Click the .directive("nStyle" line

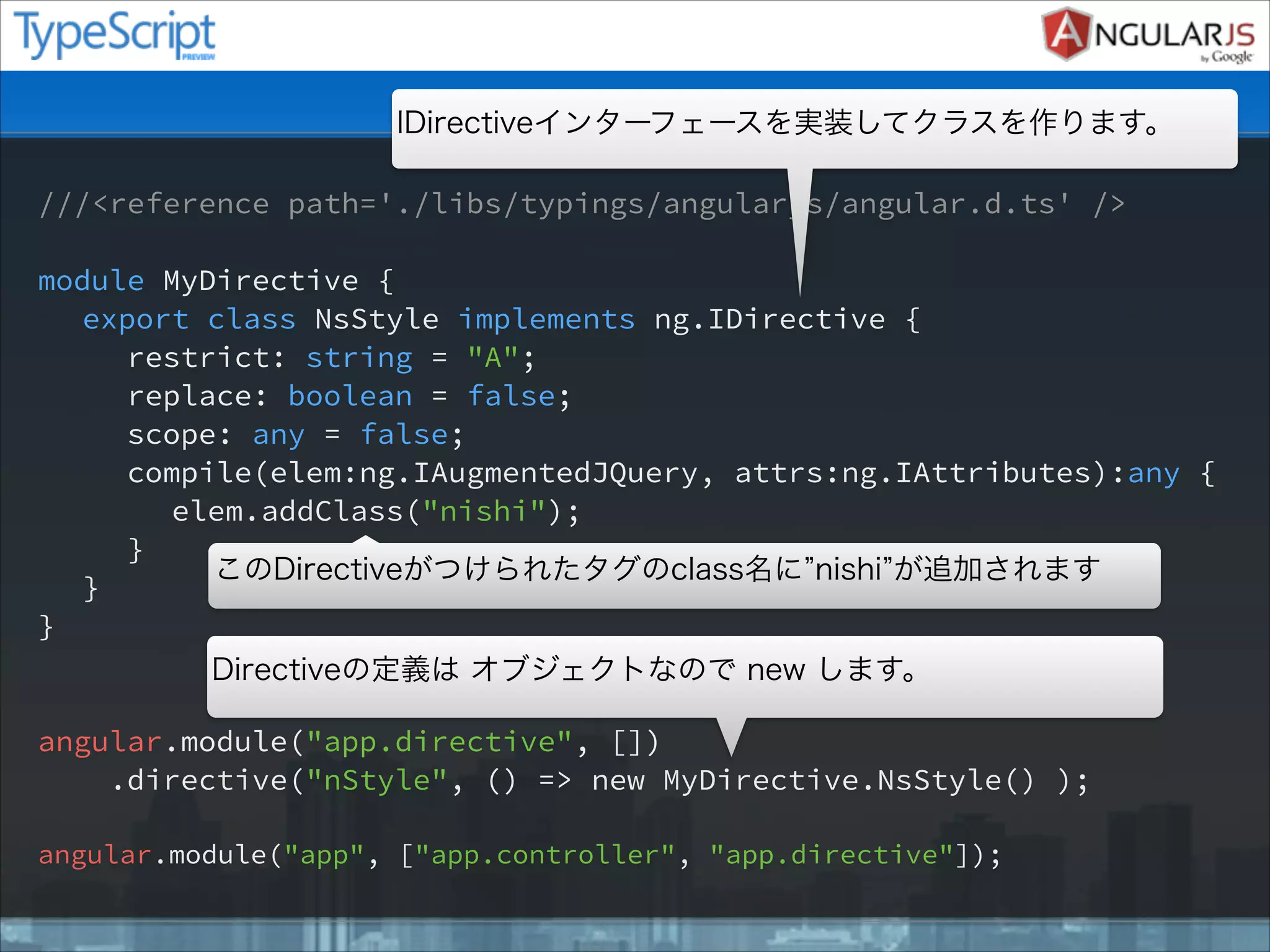[600, 781]
